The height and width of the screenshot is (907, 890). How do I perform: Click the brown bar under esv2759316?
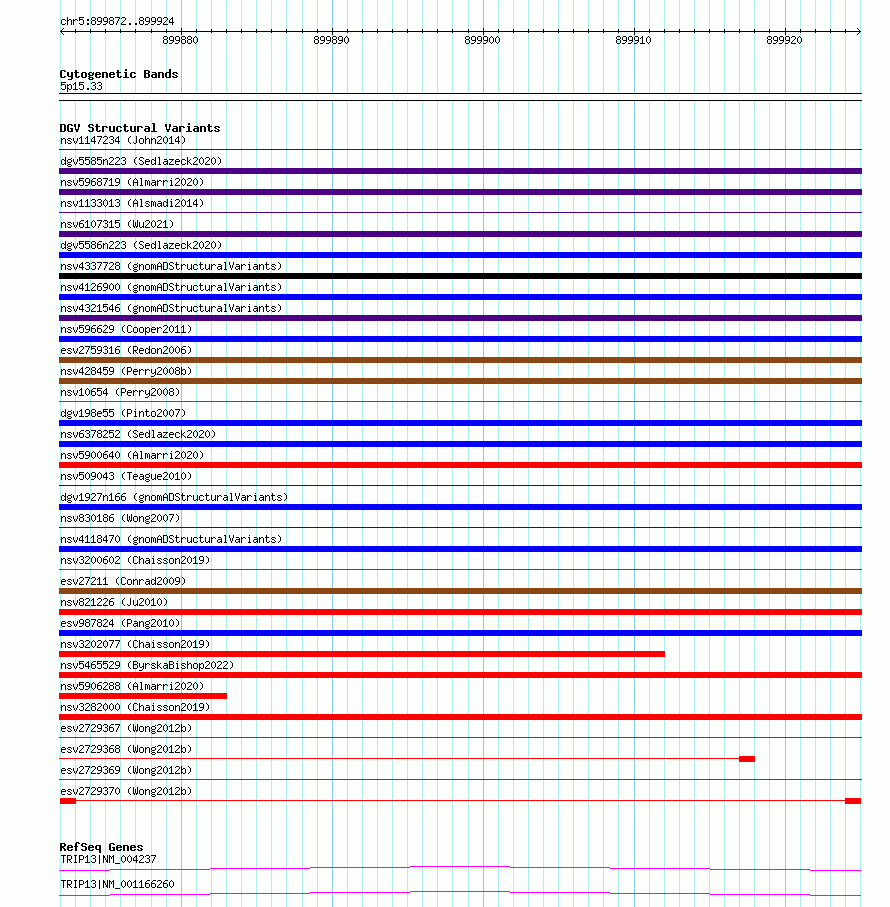(x=460, y=360)
